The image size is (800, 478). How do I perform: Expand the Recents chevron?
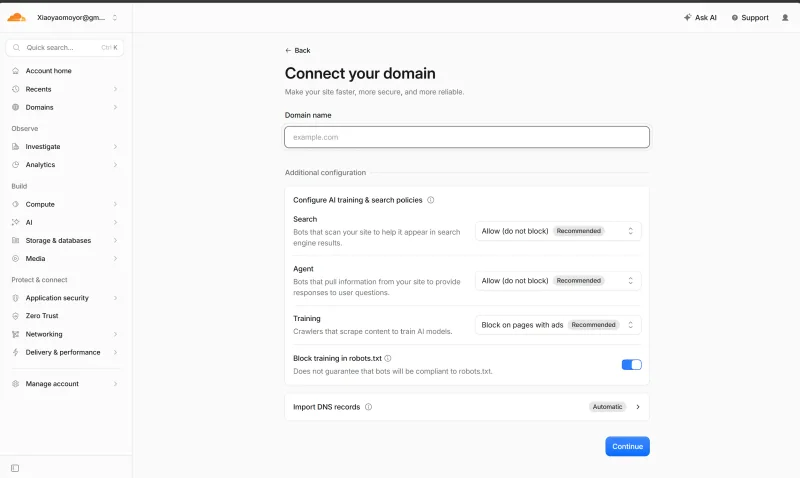click(115, 89)
